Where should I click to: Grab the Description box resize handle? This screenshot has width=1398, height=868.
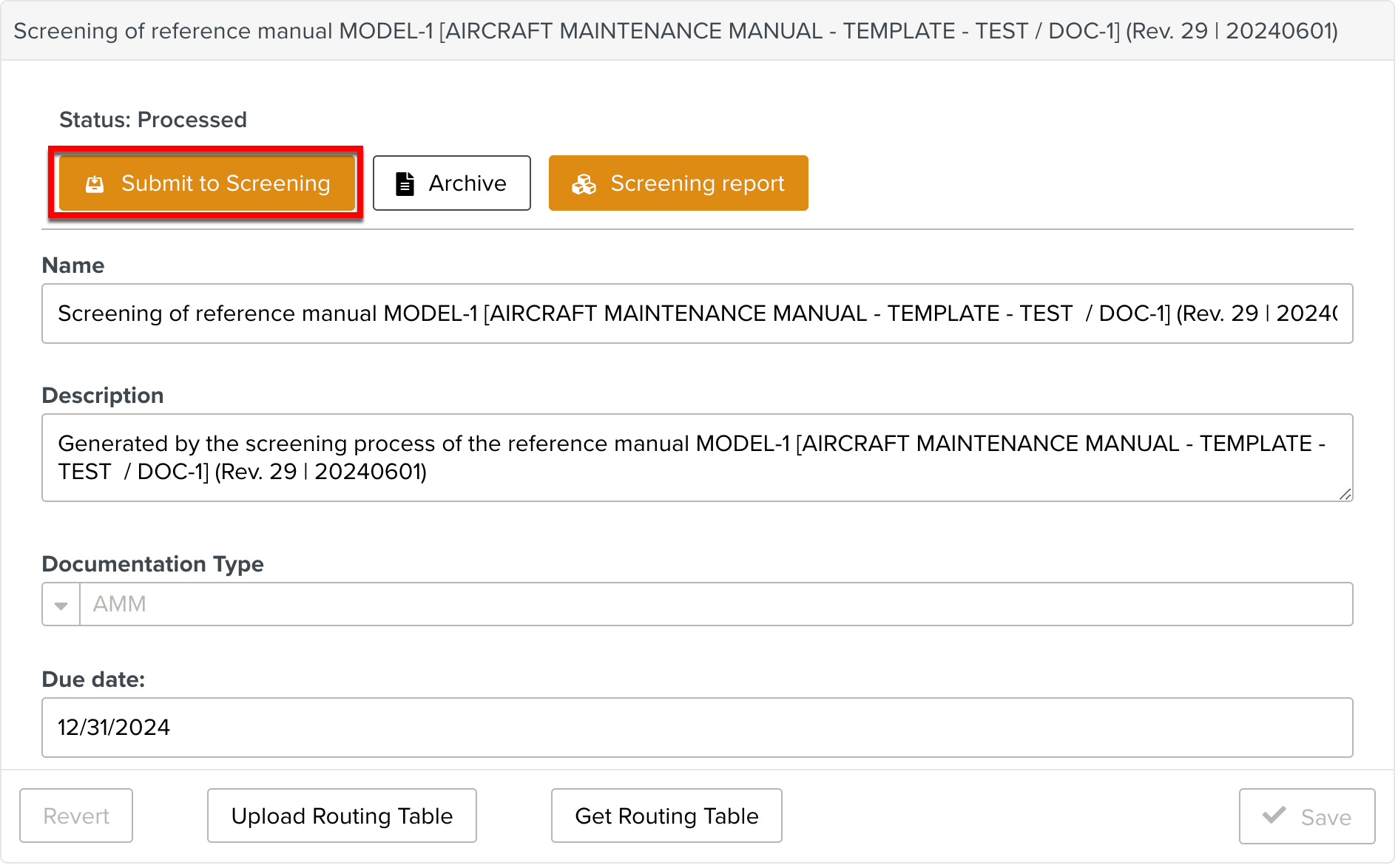click(1345, 495)
